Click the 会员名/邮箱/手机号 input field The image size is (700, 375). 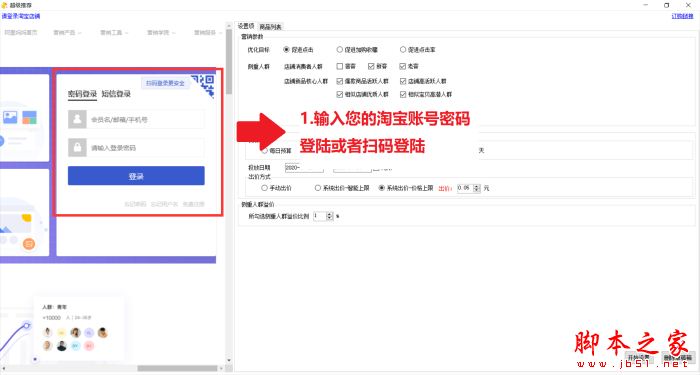pyautogui.click(x=146, y=119)
